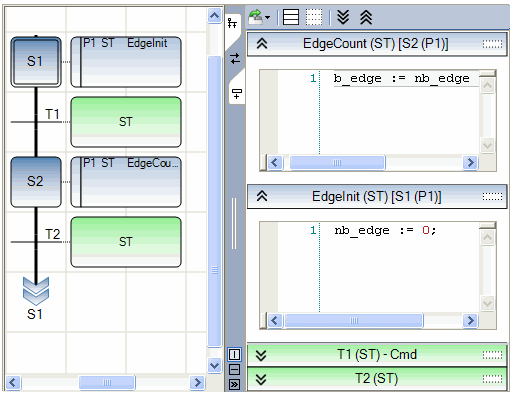
Task: Toggle the vertical split view icon
Action: point(234,354)
